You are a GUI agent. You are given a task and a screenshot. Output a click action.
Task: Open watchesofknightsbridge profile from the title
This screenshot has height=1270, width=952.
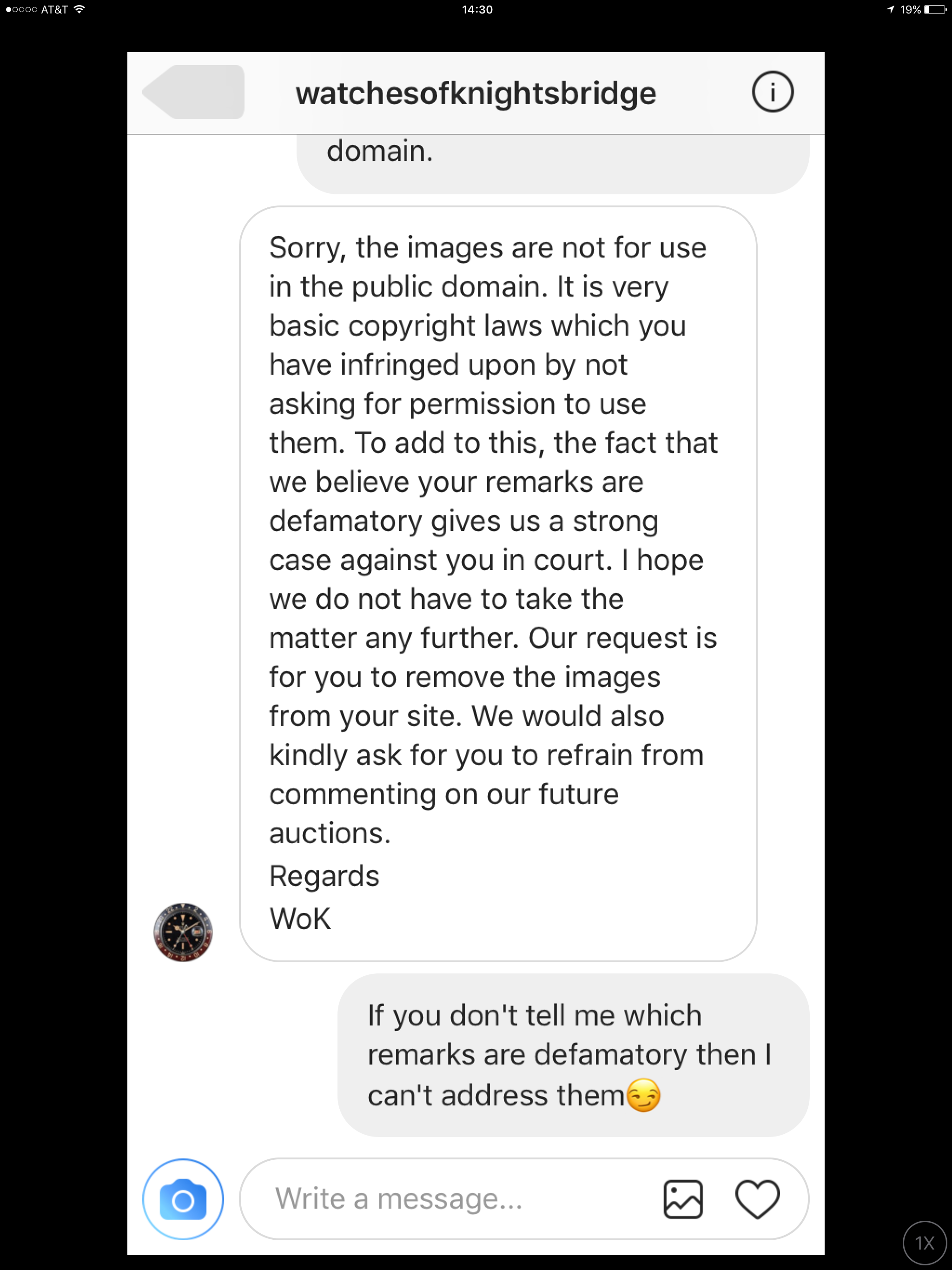(x=476, y=93)
